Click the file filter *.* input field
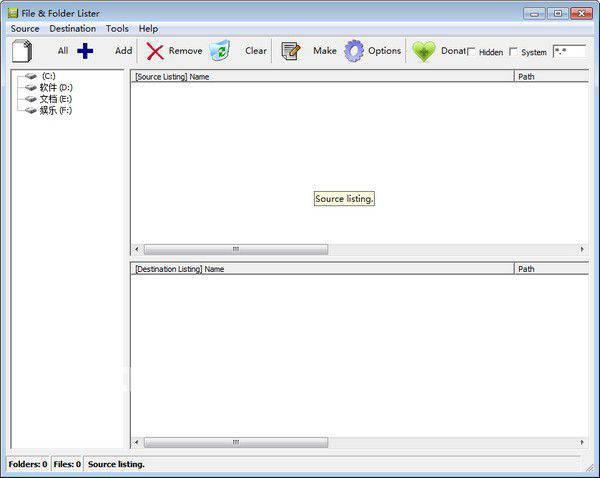 coord(569,51)
